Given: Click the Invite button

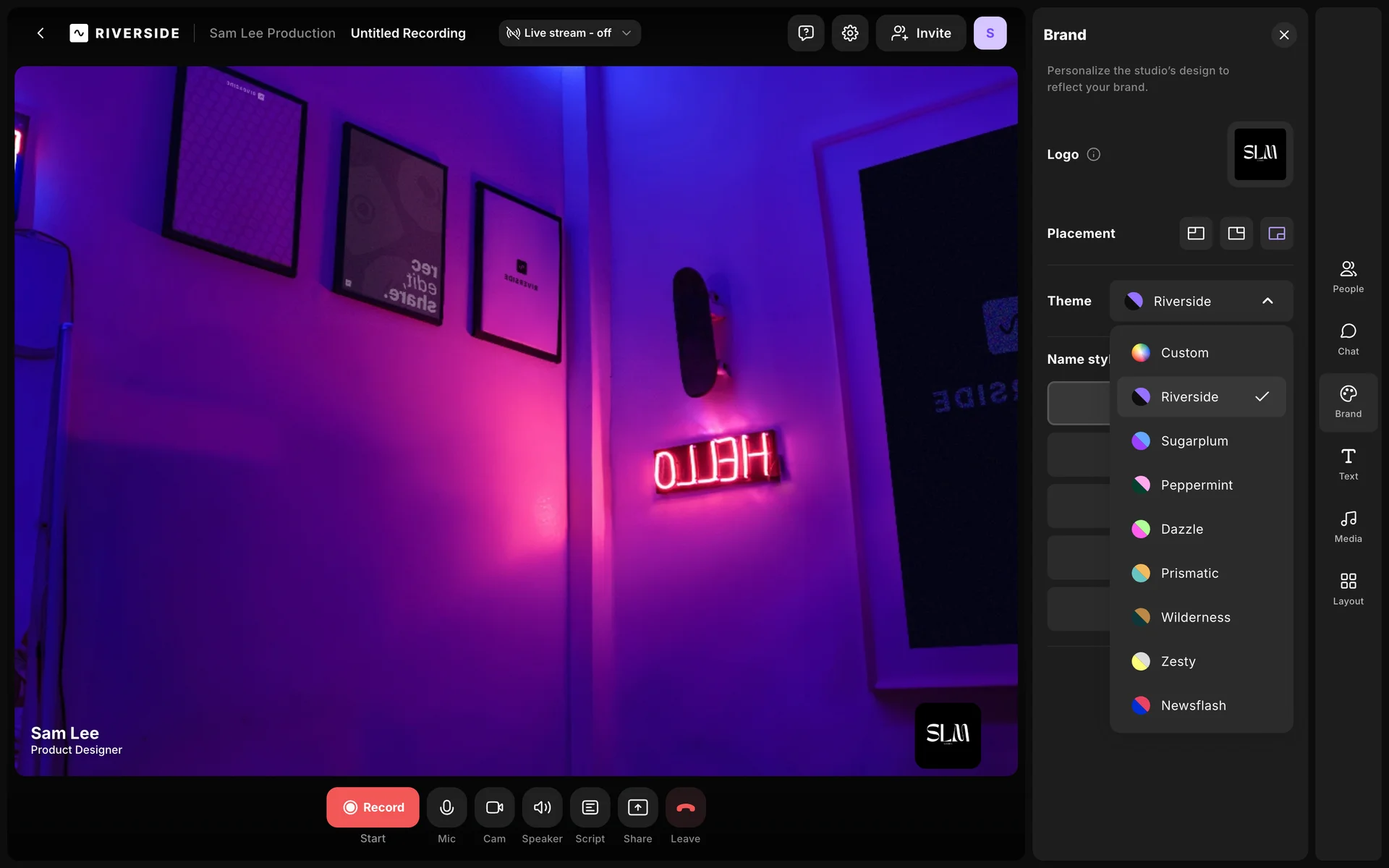Looking at the screenshot, I should coord(920,33).
